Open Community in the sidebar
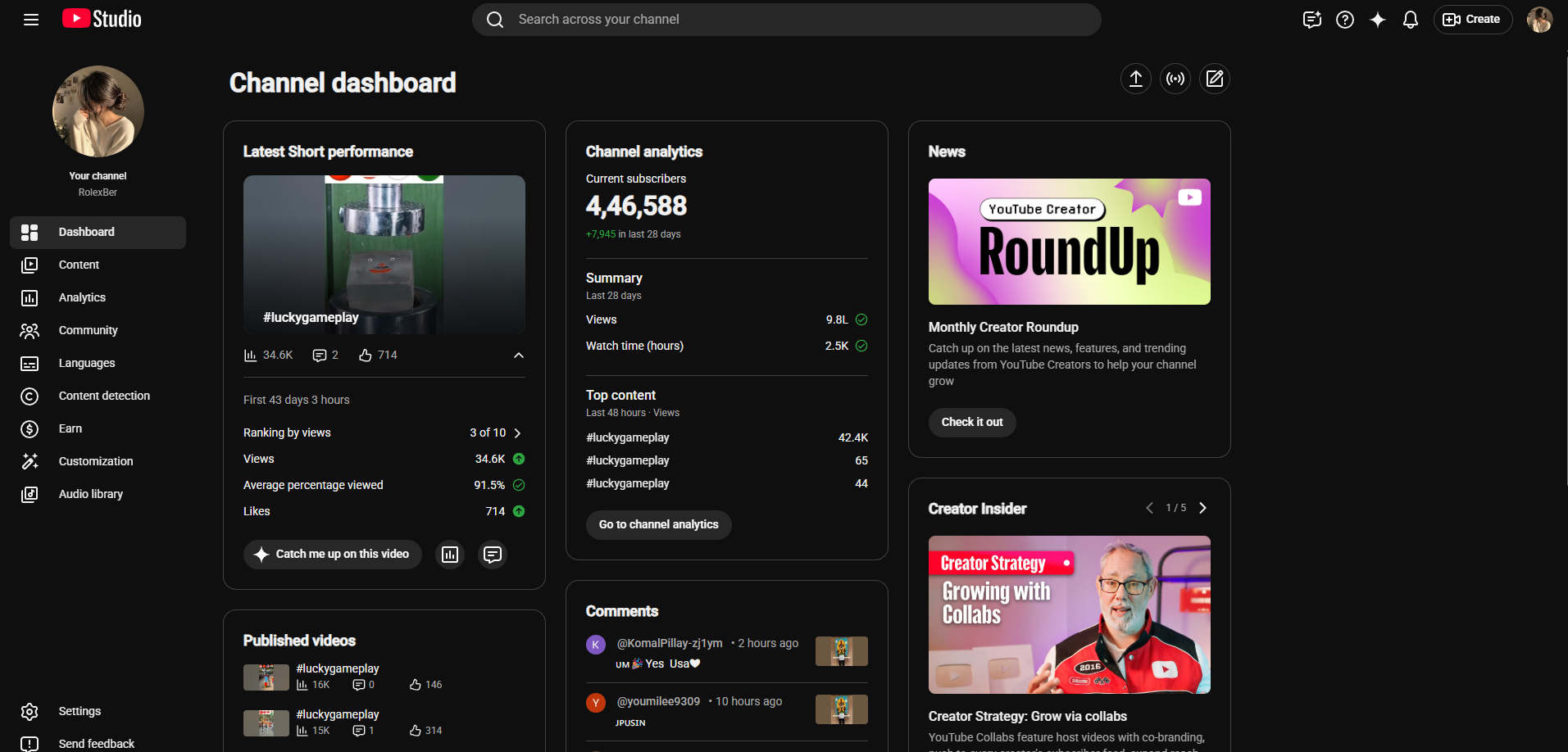Image resolution: width=1568 pixels, height=752 pixels. 98,331
